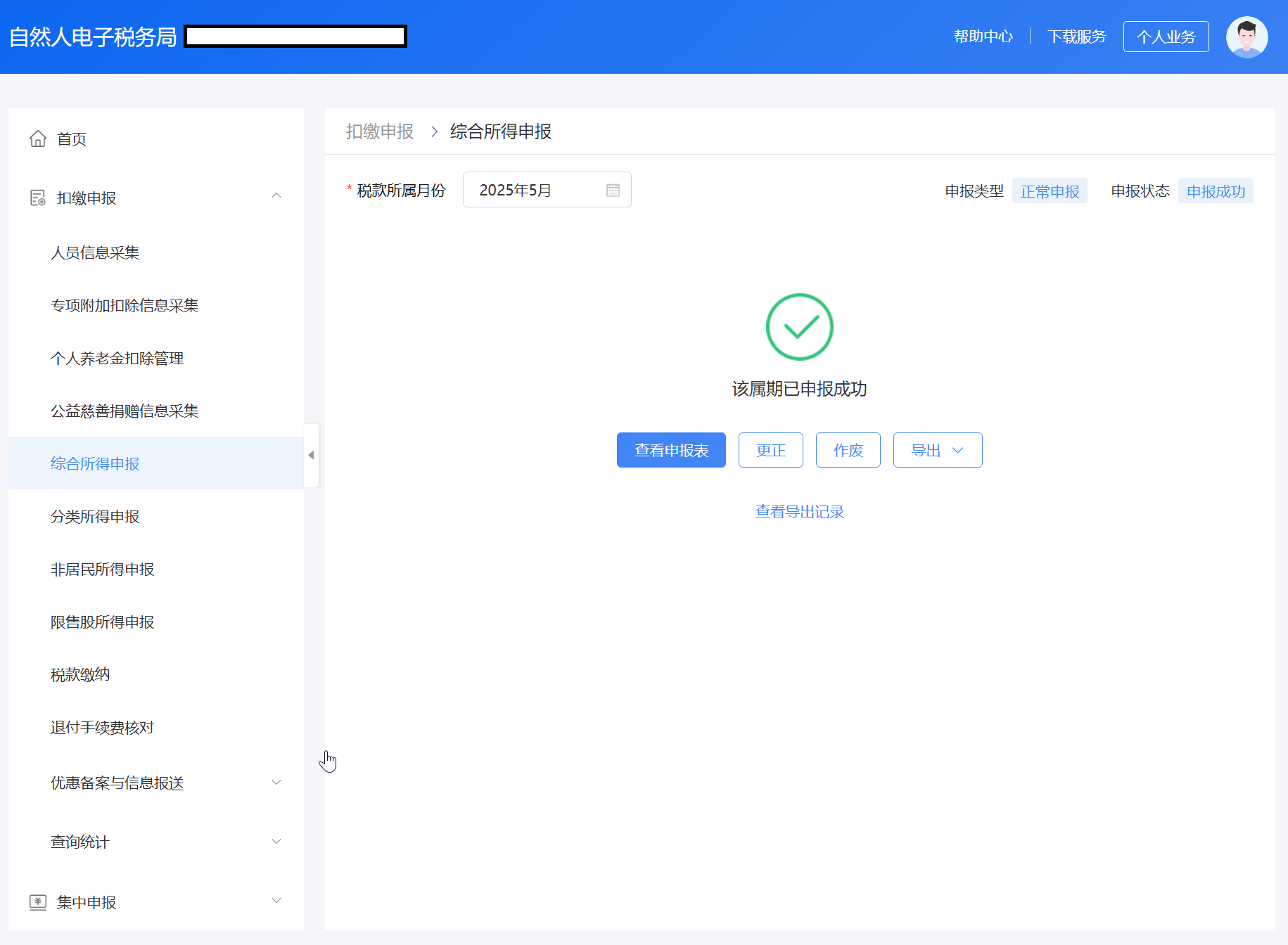The image size is (1288, 945).
Task: Open 个人养老金扣除管理 menu item
Action: click(x=117, y=358)
